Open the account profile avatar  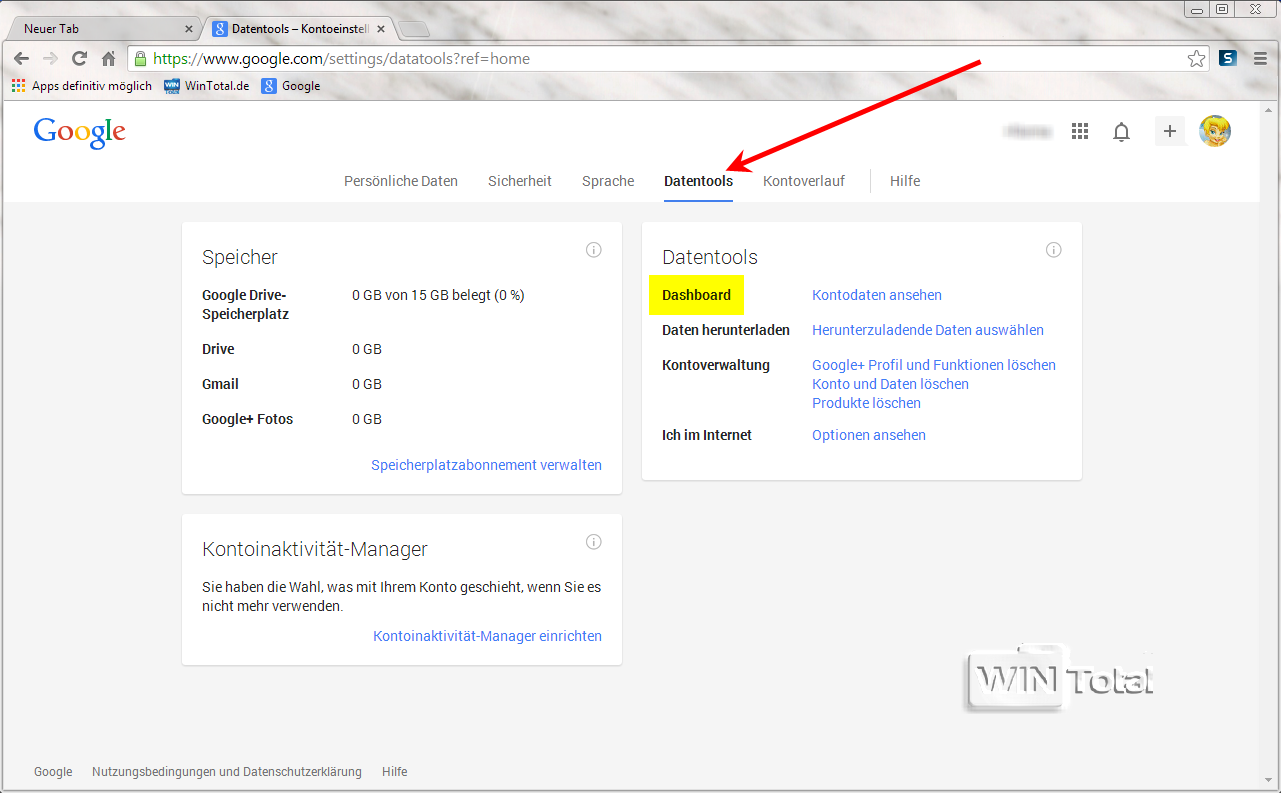[x=1215, y=131]
